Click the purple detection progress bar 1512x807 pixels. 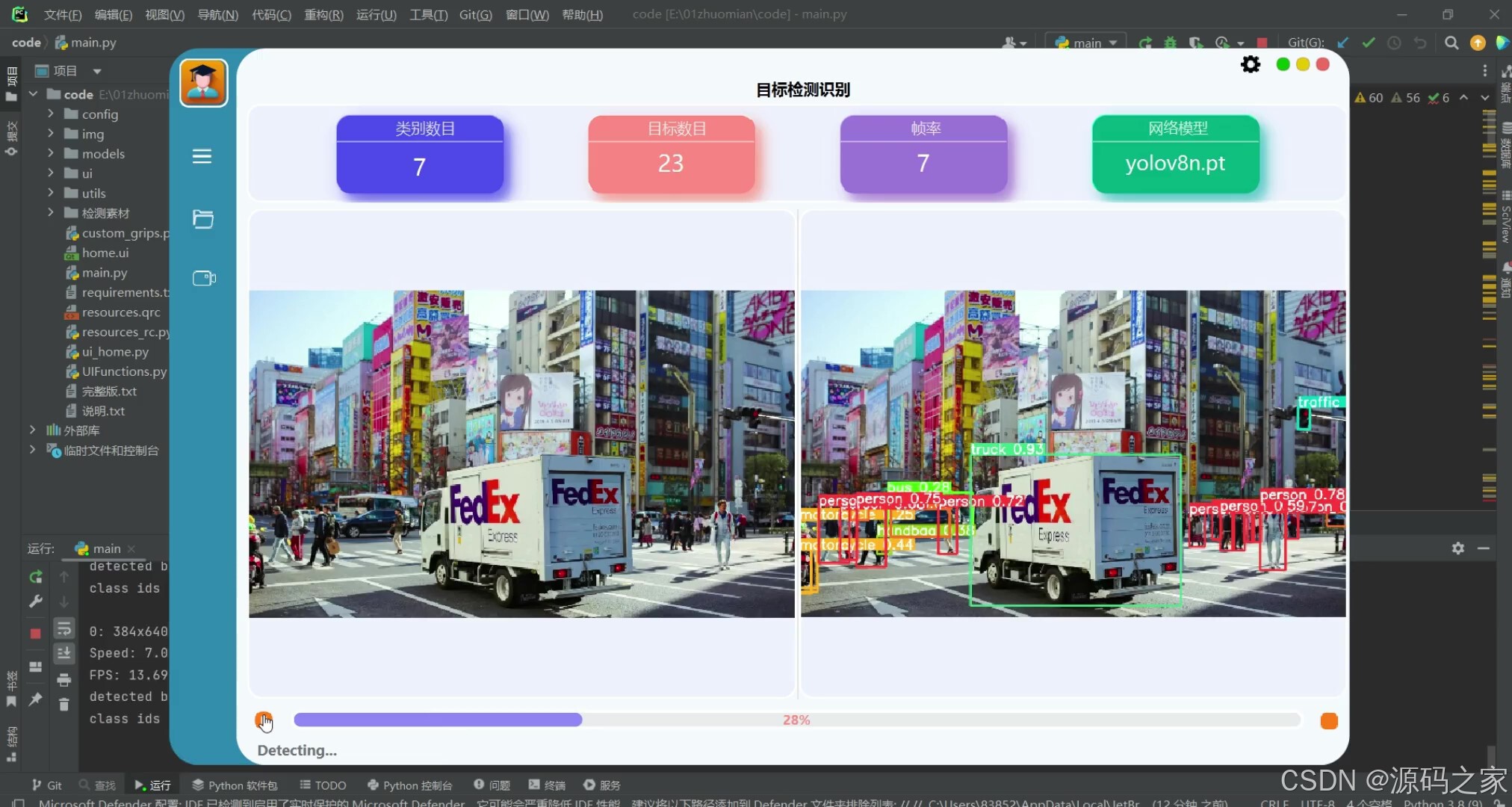pyautogui.click(x=438, y=720)
